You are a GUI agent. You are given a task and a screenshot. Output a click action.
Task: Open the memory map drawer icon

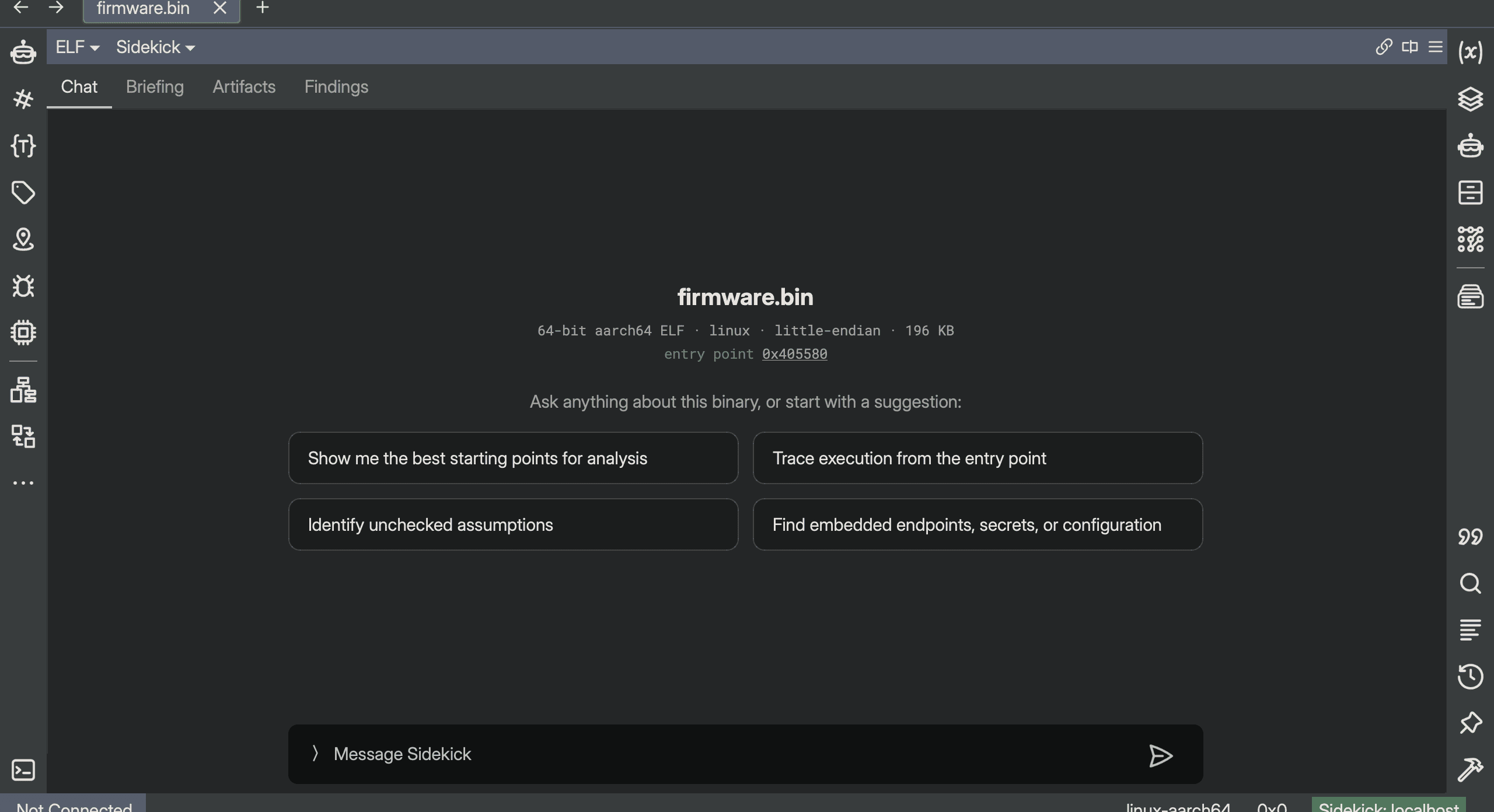[1470, 192]
